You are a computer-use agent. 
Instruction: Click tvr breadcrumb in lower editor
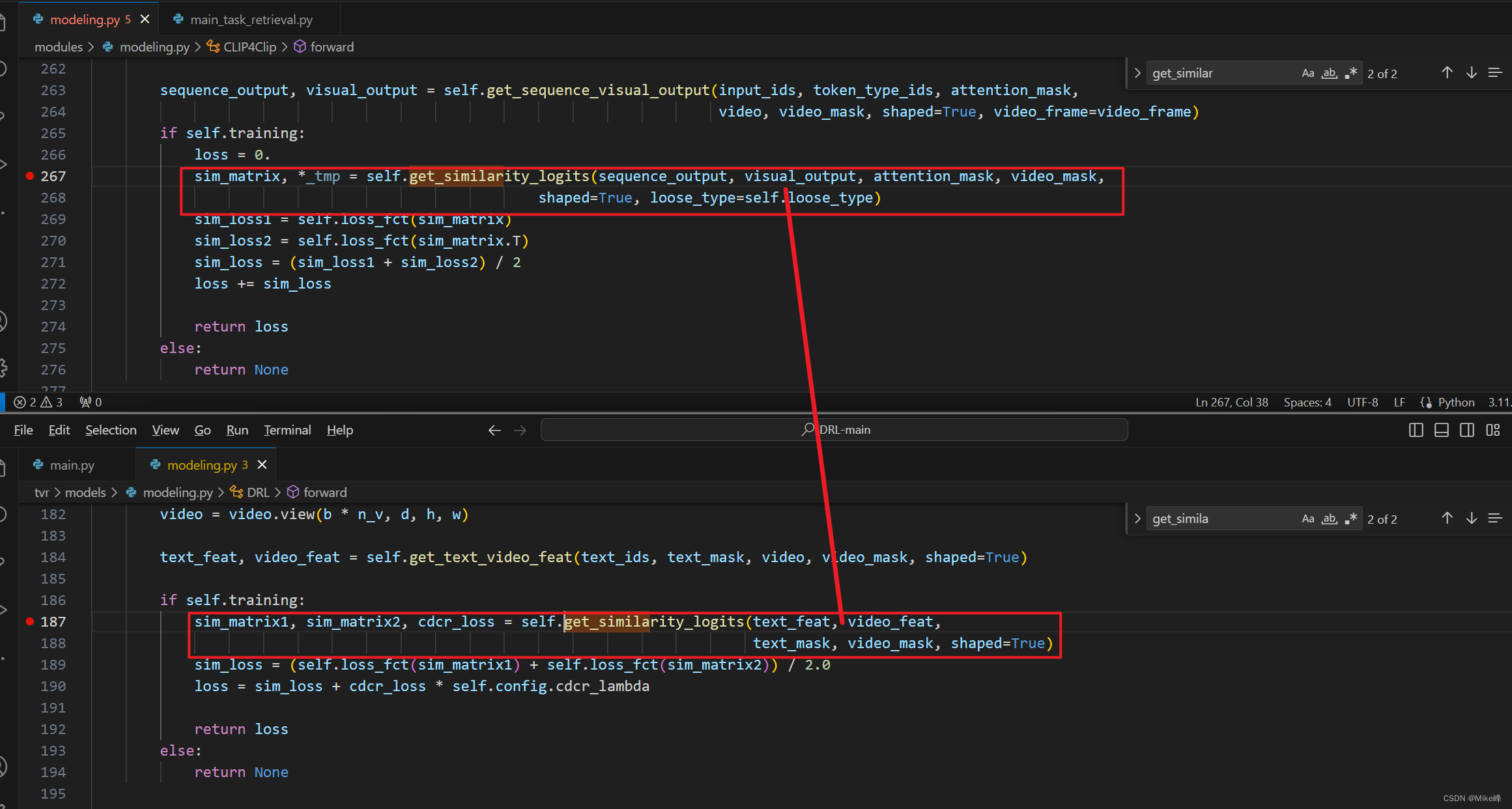point(42,492)
